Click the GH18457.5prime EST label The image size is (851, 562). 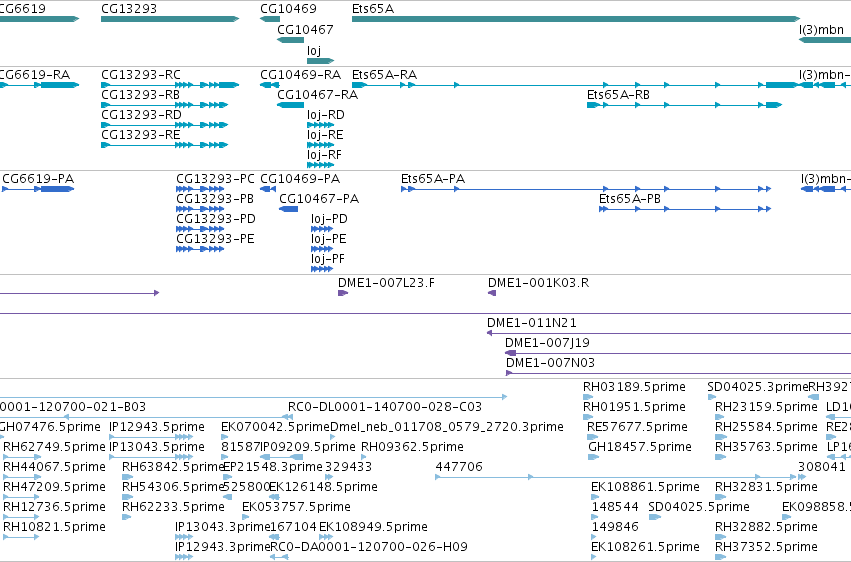(640, 447)
